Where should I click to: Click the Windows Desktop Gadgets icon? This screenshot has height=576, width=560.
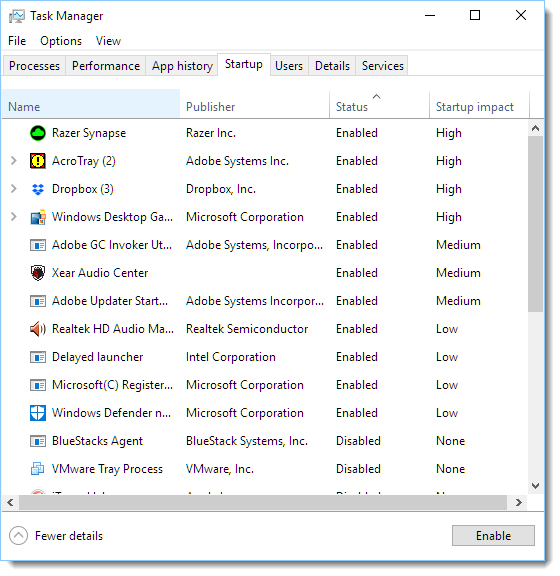point(38,217)
